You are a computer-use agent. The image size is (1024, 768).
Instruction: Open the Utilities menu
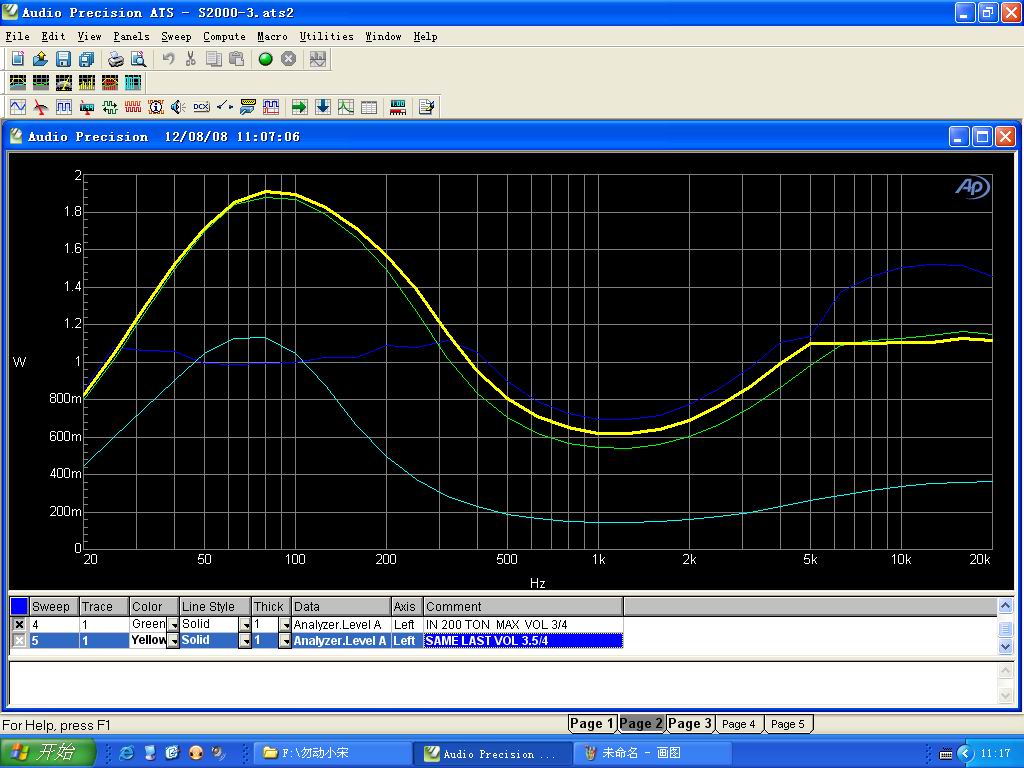(326, 36)
